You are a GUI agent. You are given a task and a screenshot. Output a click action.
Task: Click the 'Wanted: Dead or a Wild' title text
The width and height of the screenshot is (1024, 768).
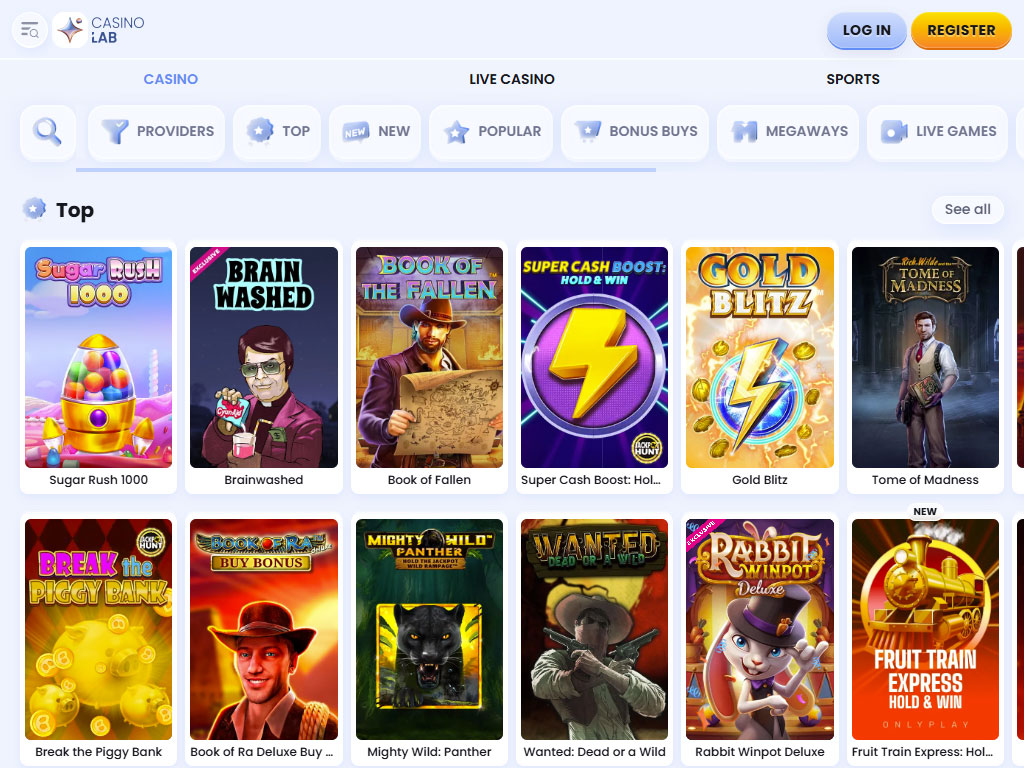click(594, 752)
